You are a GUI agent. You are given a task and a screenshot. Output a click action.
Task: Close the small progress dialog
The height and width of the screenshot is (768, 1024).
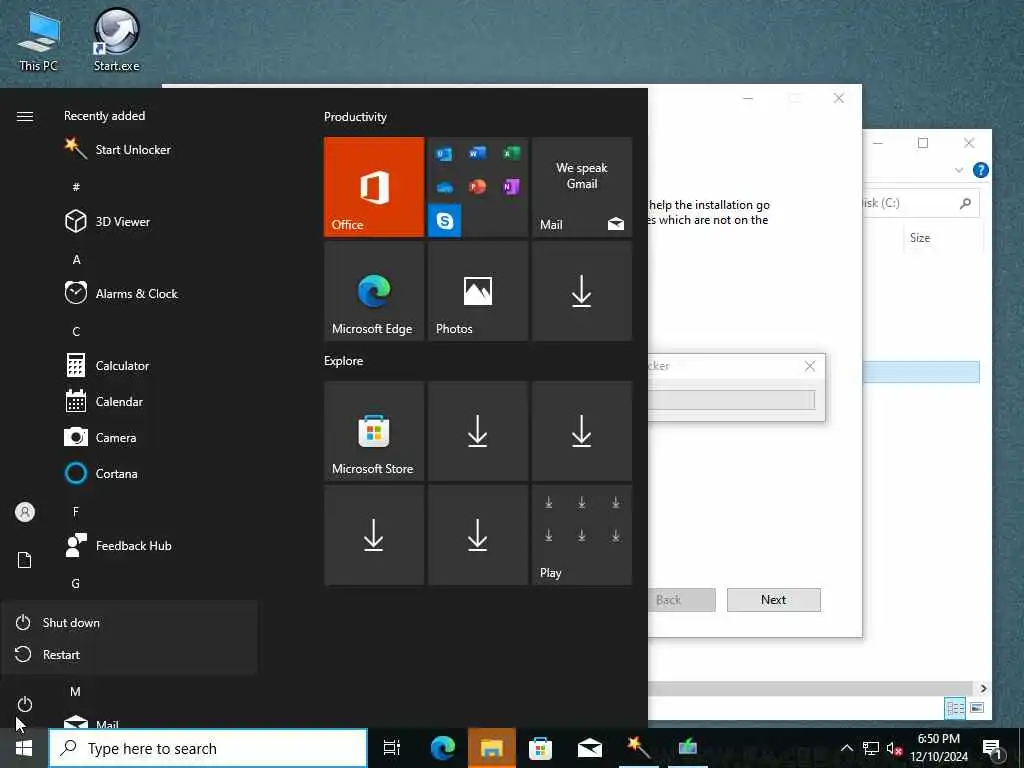(810, 366)
